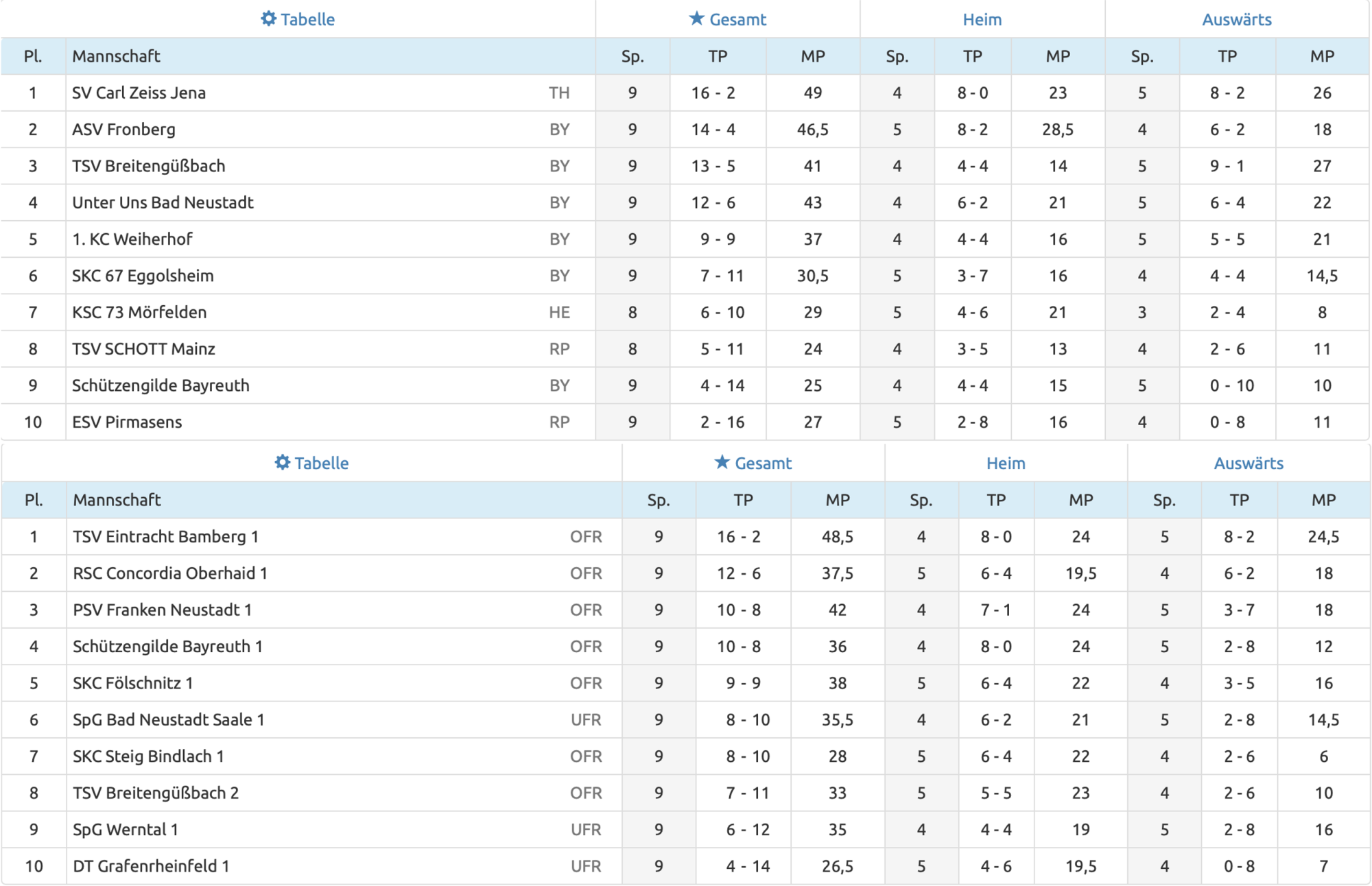Open the ASV Fronberg team entry
The height and width of the screenshot is (886, 1372).
click(123, 129)
